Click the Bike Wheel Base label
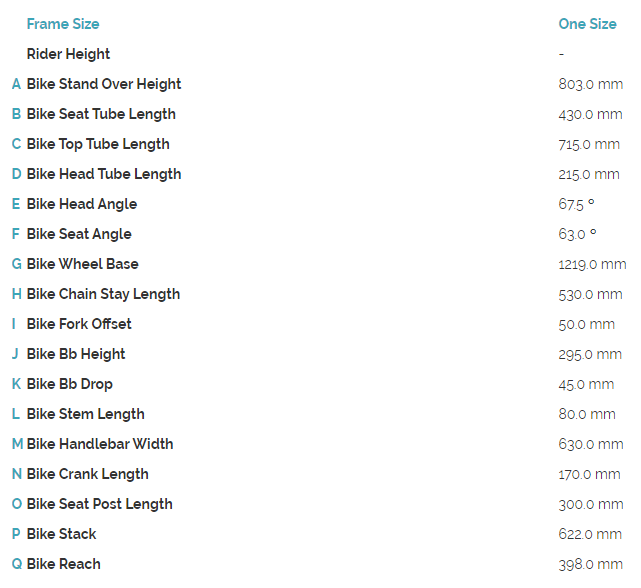This screenshot has width=641, height=588. point(83,264)
